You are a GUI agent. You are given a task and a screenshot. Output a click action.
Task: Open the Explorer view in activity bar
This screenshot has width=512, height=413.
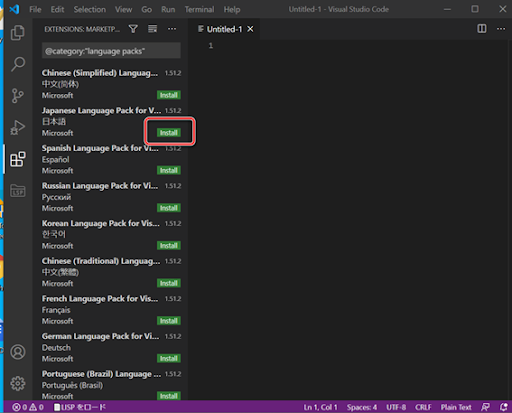pyautogui.click(x=18, y=33)
